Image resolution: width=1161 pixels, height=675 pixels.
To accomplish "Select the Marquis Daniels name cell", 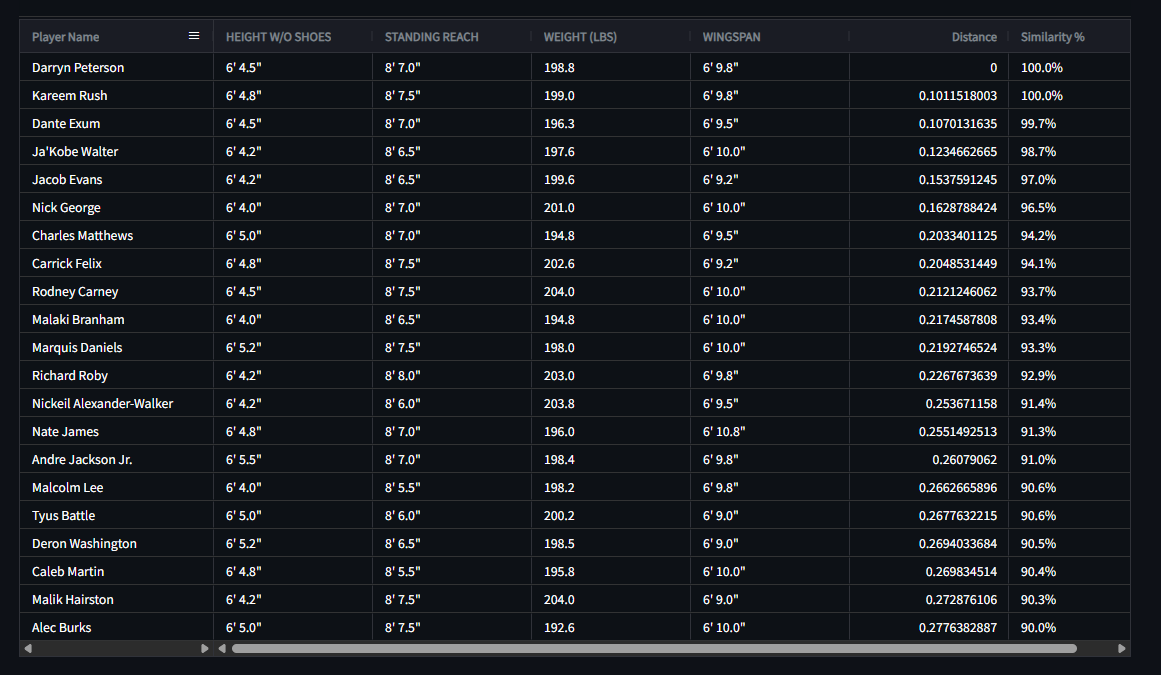I will tap(116, 348).
